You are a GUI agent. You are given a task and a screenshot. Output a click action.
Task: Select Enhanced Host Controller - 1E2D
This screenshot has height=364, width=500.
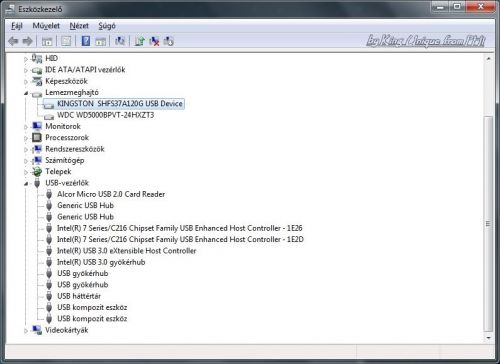point(180,239)
